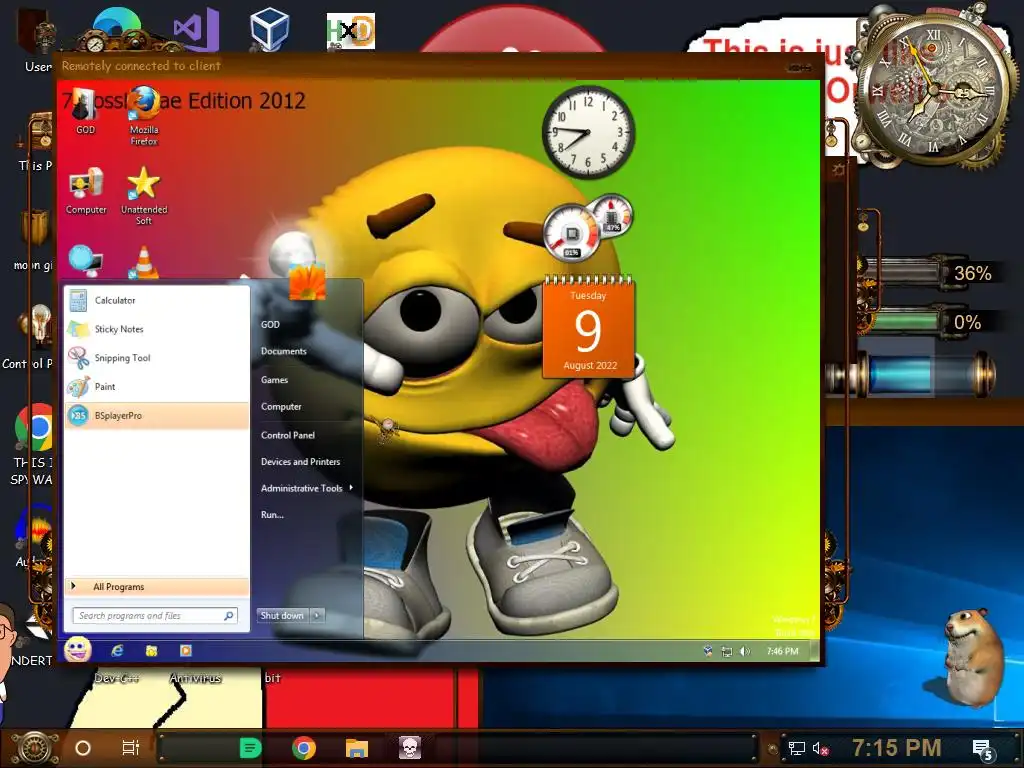Viewport: 1024px width, 768px height.
Task: Open the VLC traffic cone desktop icon
Action: (x=144, y=263)
